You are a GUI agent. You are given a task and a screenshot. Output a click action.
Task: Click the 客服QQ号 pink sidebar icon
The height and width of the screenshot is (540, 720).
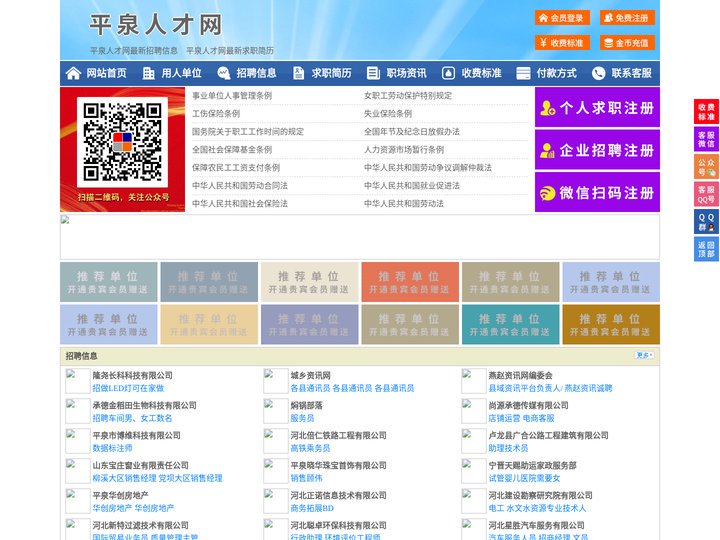(x=706, y=194)
